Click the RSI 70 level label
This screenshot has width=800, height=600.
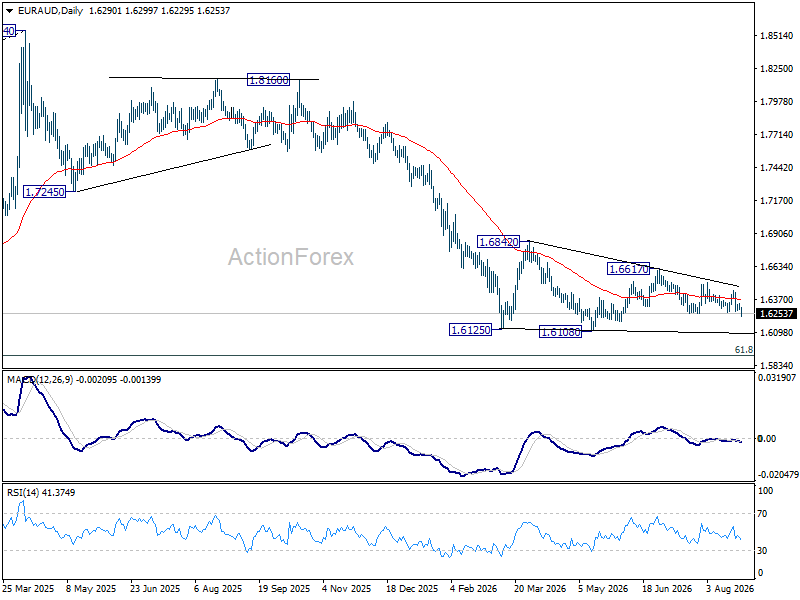(762, 514)
